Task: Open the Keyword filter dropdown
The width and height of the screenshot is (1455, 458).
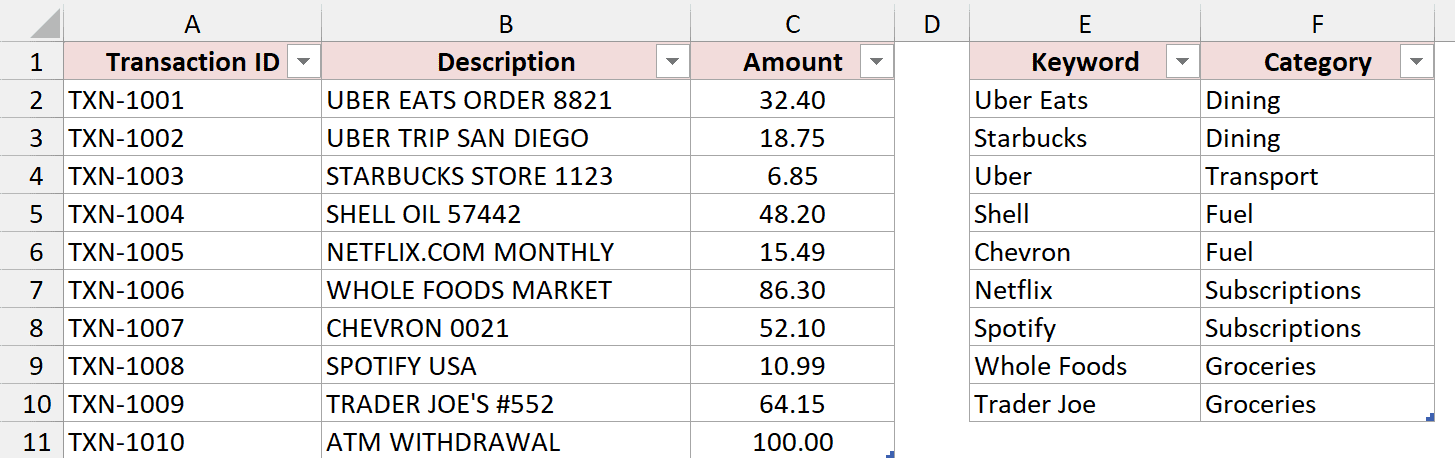Action: click(x=1183, y=63)
